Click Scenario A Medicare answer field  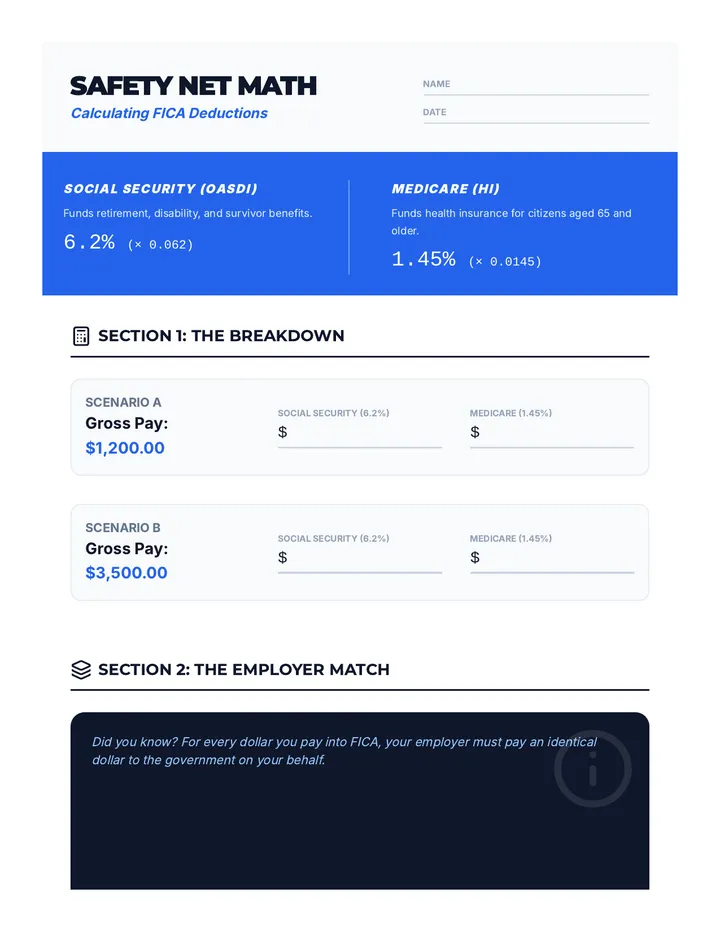(x=552, y=433)
